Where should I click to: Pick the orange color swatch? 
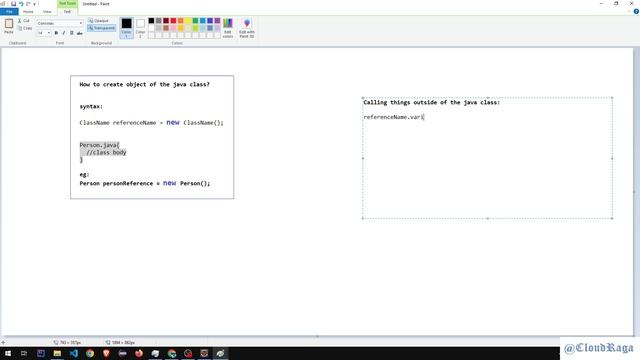pyautogui.click(x=181, y=20)
